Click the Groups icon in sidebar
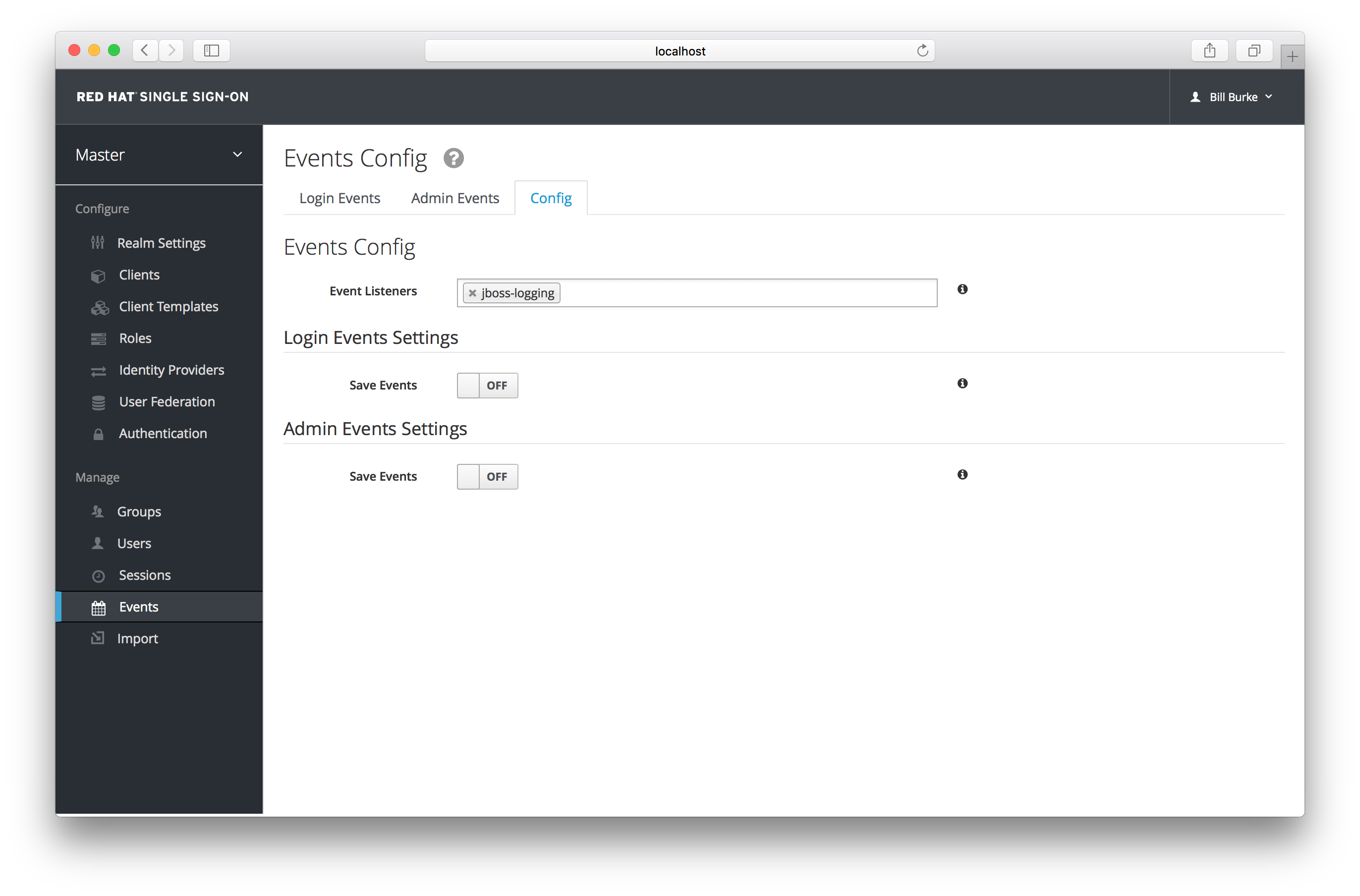 [x=98, y=511]
